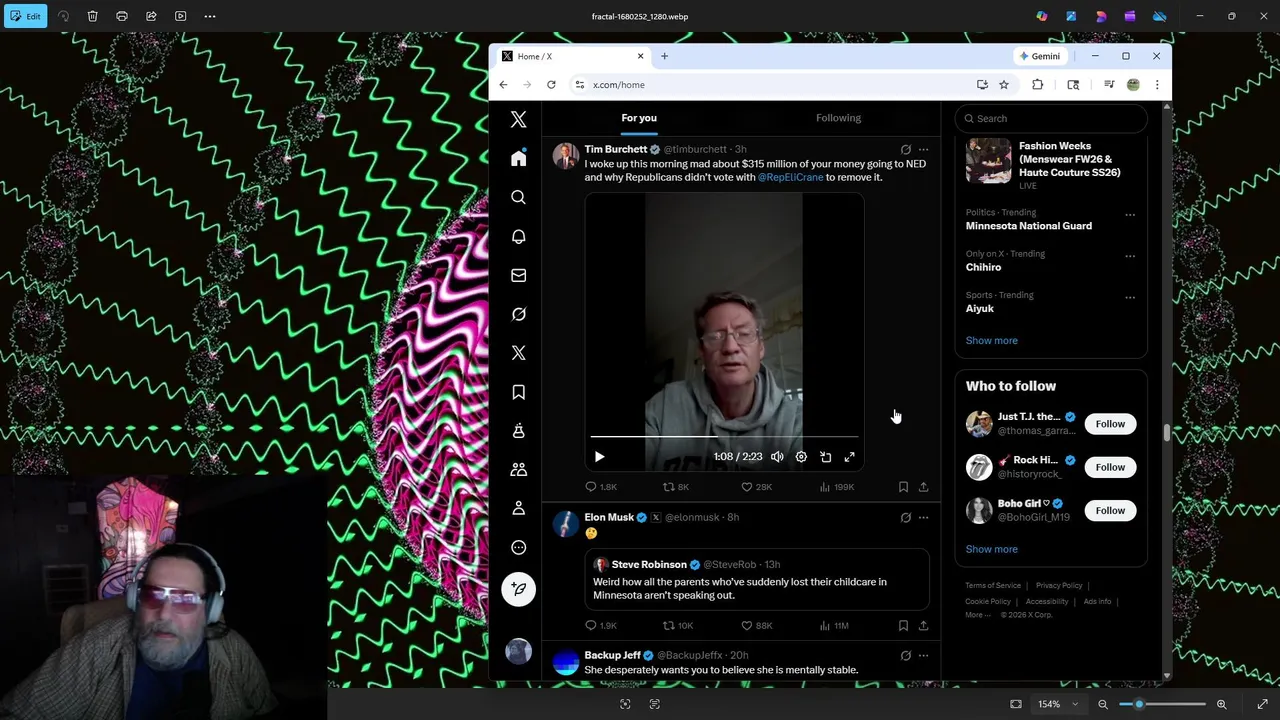This screenshot has height=720, width=1280.
Task: Open more options on Tim Burchett's post
Action: (x=923, y=149)
